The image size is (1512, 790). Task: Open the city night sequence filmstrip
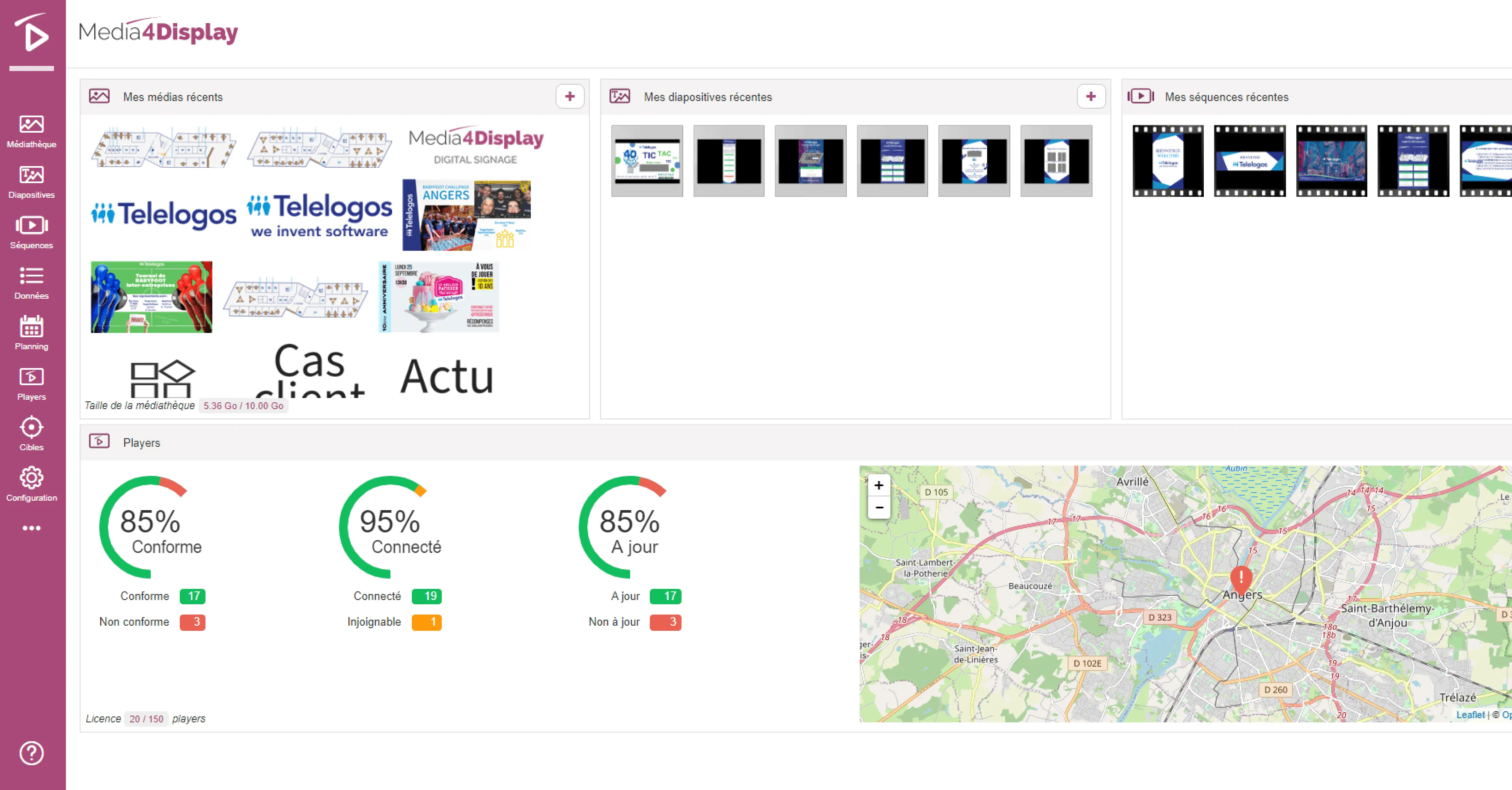coord(1332,160)
